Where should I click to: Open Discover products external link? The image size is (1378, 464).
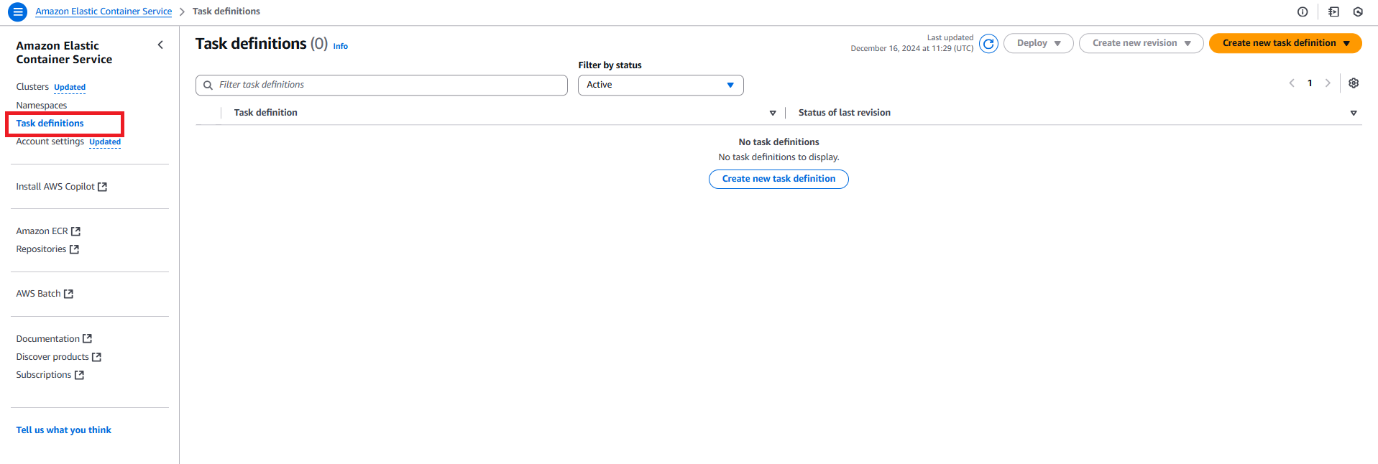59,357
